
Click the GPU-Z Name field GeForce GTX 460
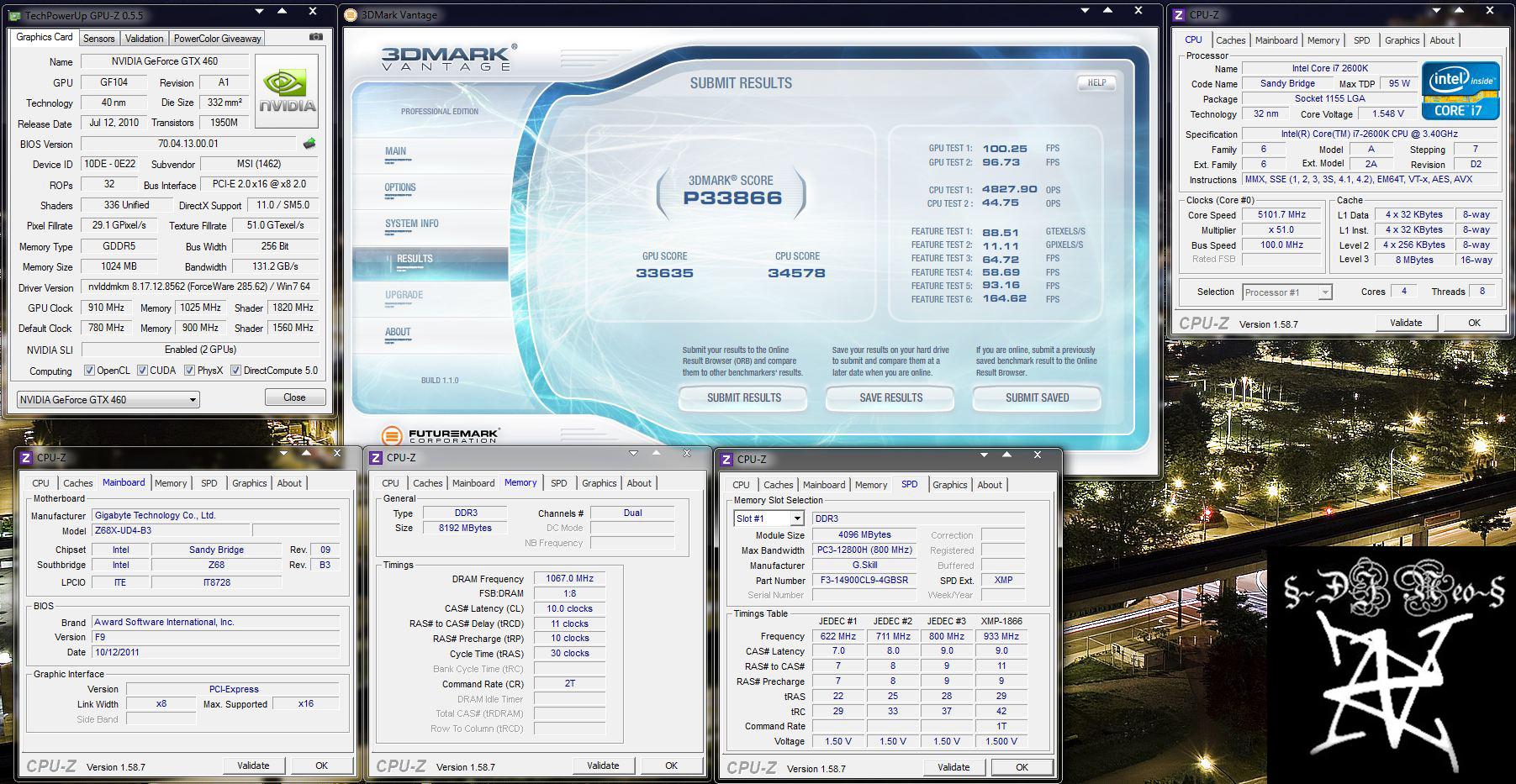164,61
